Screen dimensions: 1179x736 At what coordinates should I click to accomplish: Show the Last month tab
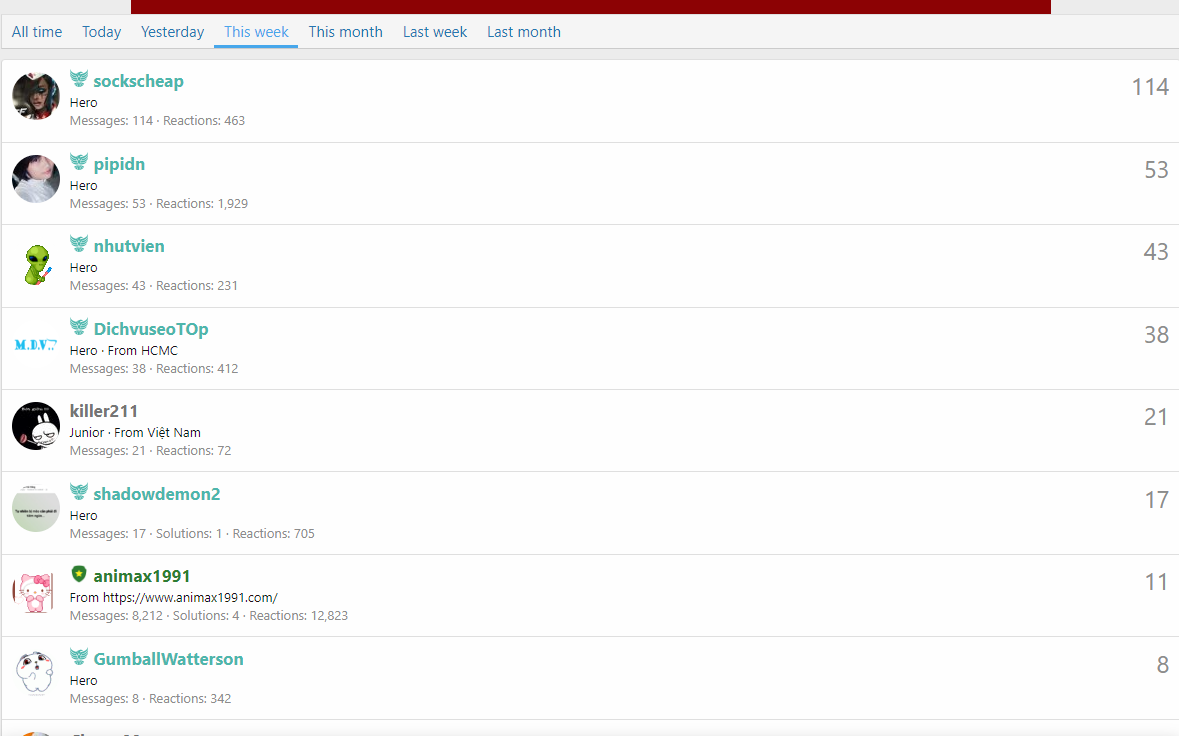pos(523,32)
